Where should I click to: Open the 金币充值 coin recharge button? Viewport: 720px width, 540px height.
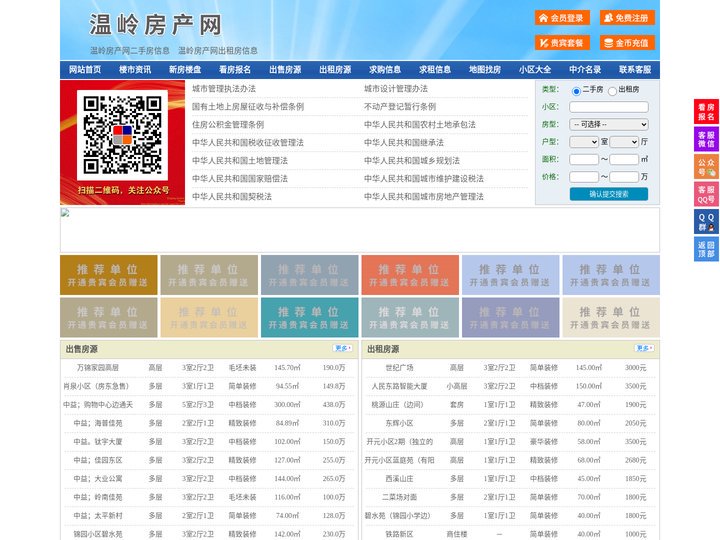(x=627, y=43)
